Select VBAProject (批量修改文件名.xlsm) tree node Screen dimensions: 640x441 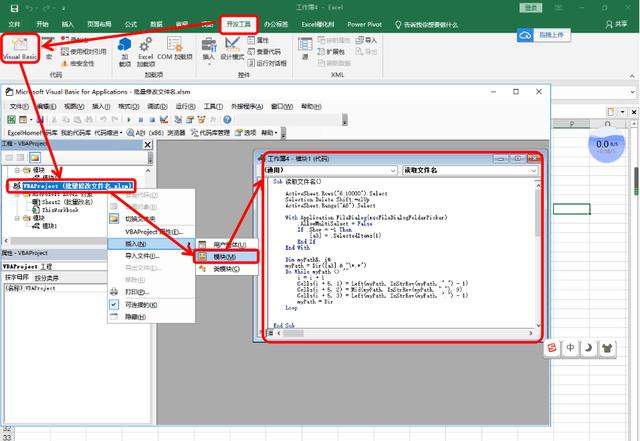78,186
